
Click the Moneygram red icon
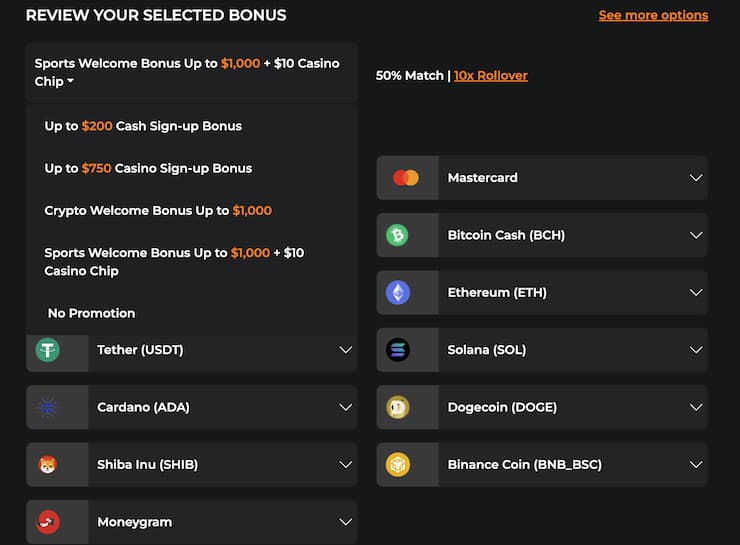[x=48, y=522]
